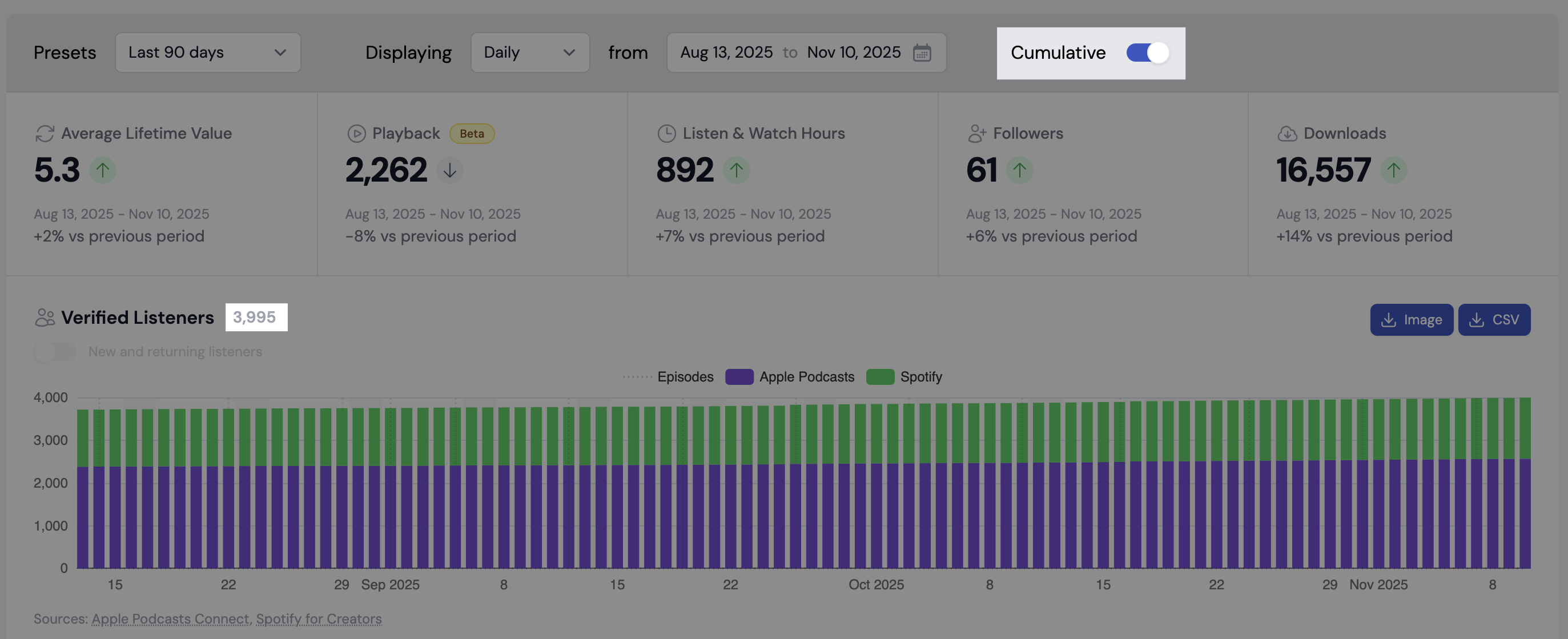Enable the New and returning listeners toggle
The width and height of the screenshot is (1568, 639).
pos(55,352)
